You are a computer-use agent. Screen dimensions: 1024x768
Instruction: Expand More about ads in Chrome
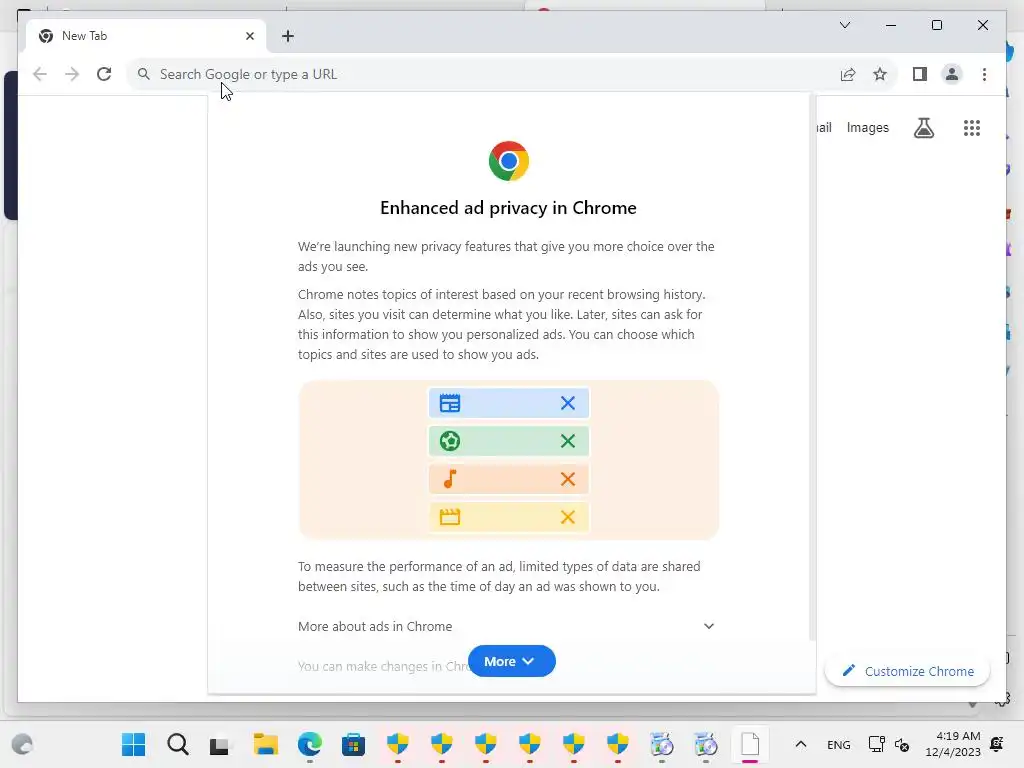pos(506,626)
